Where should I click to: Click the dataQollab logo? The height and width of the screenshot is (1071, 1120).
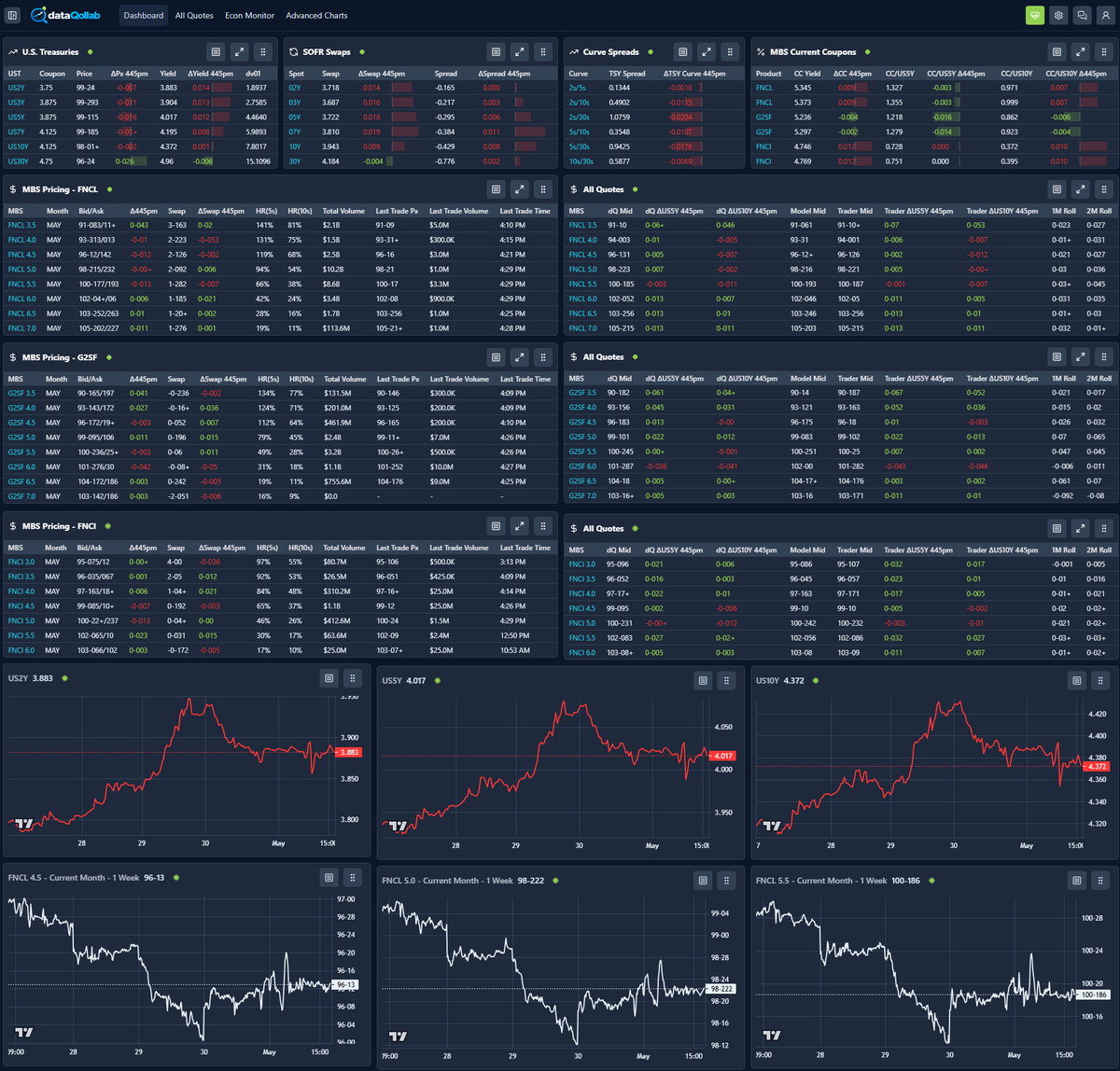tap(65, 15)
